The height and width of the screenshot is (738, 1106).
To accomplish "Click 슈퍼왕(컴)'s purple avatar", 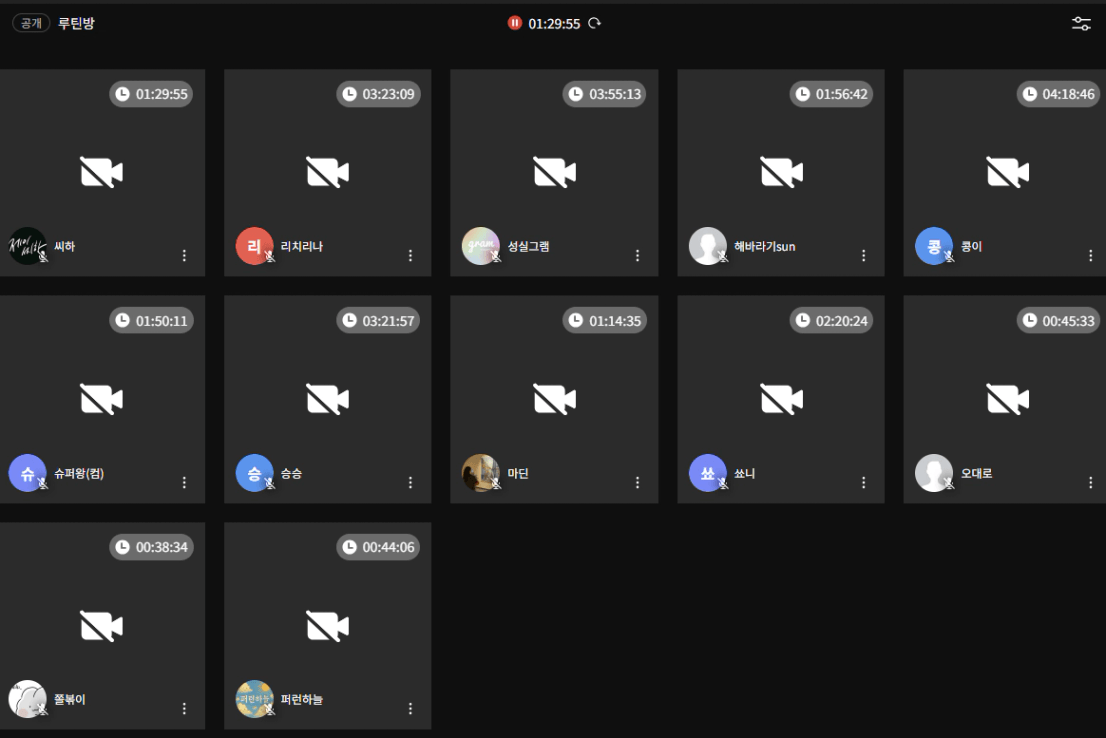I will click(x=28, y=473).
